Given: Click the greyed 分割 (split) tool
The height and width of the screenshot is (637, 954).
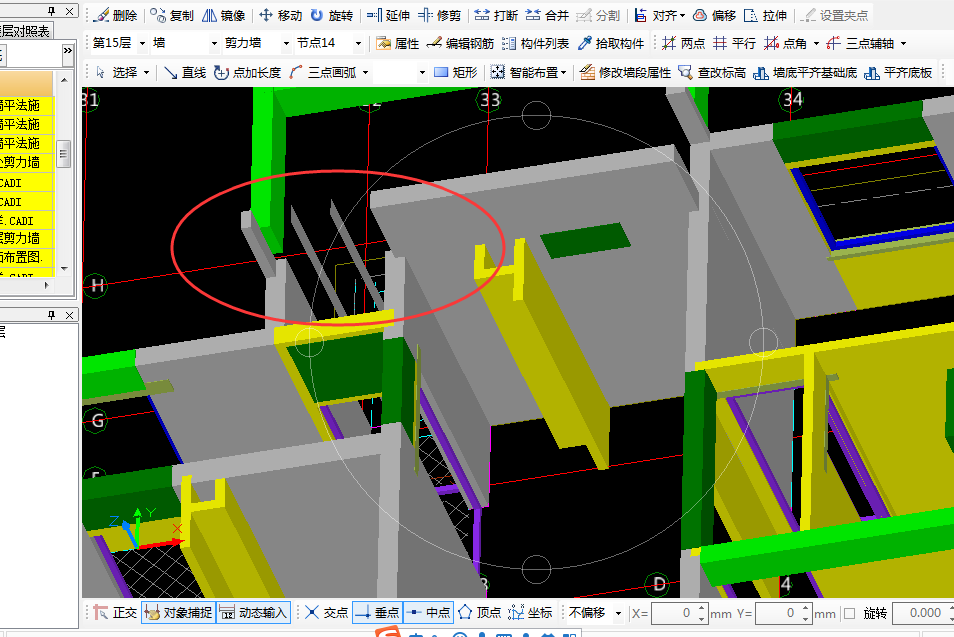Looking at the screenshot, I should point(598,15).
